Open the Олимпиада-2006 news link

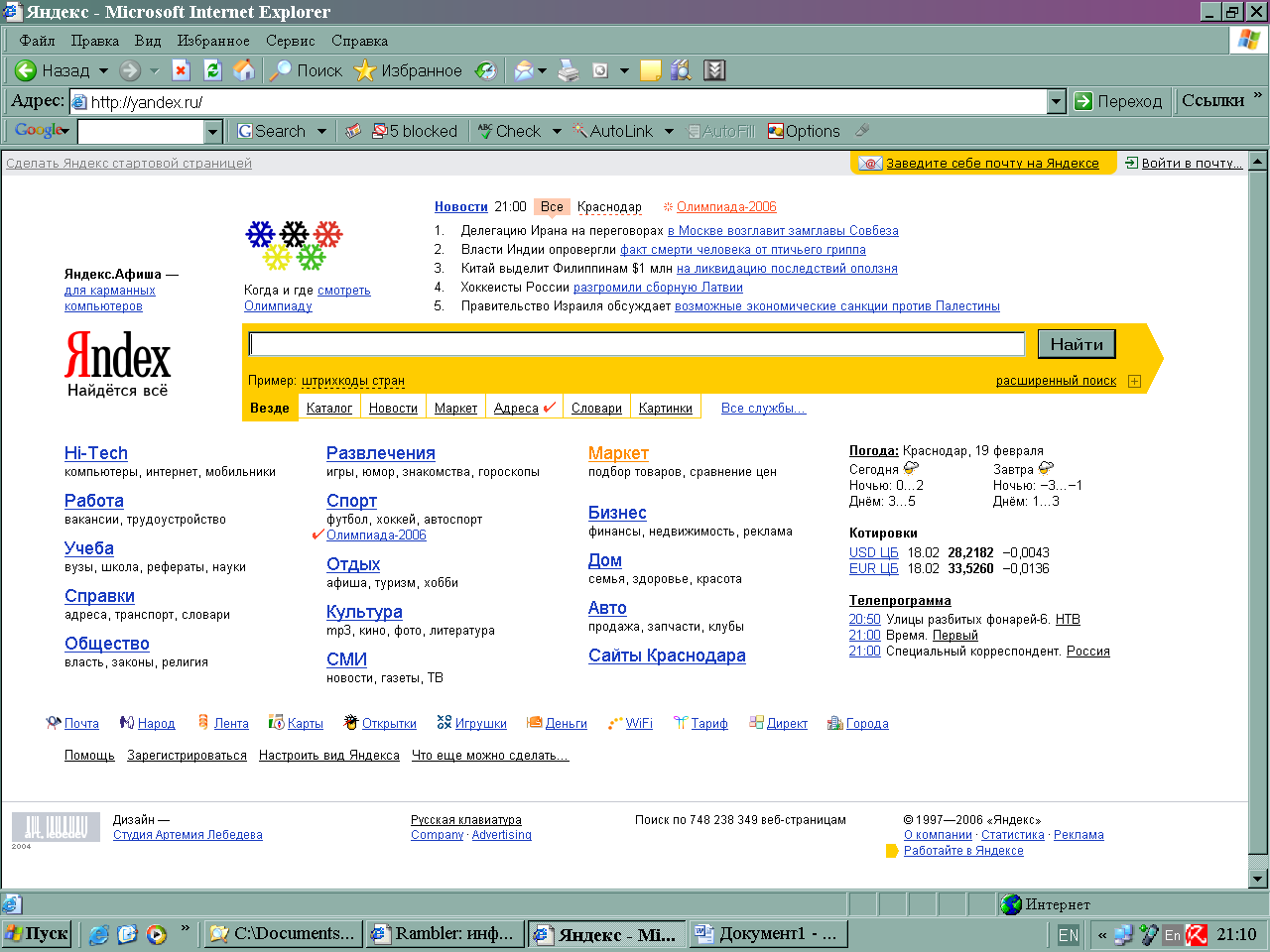tap(726, 207)
